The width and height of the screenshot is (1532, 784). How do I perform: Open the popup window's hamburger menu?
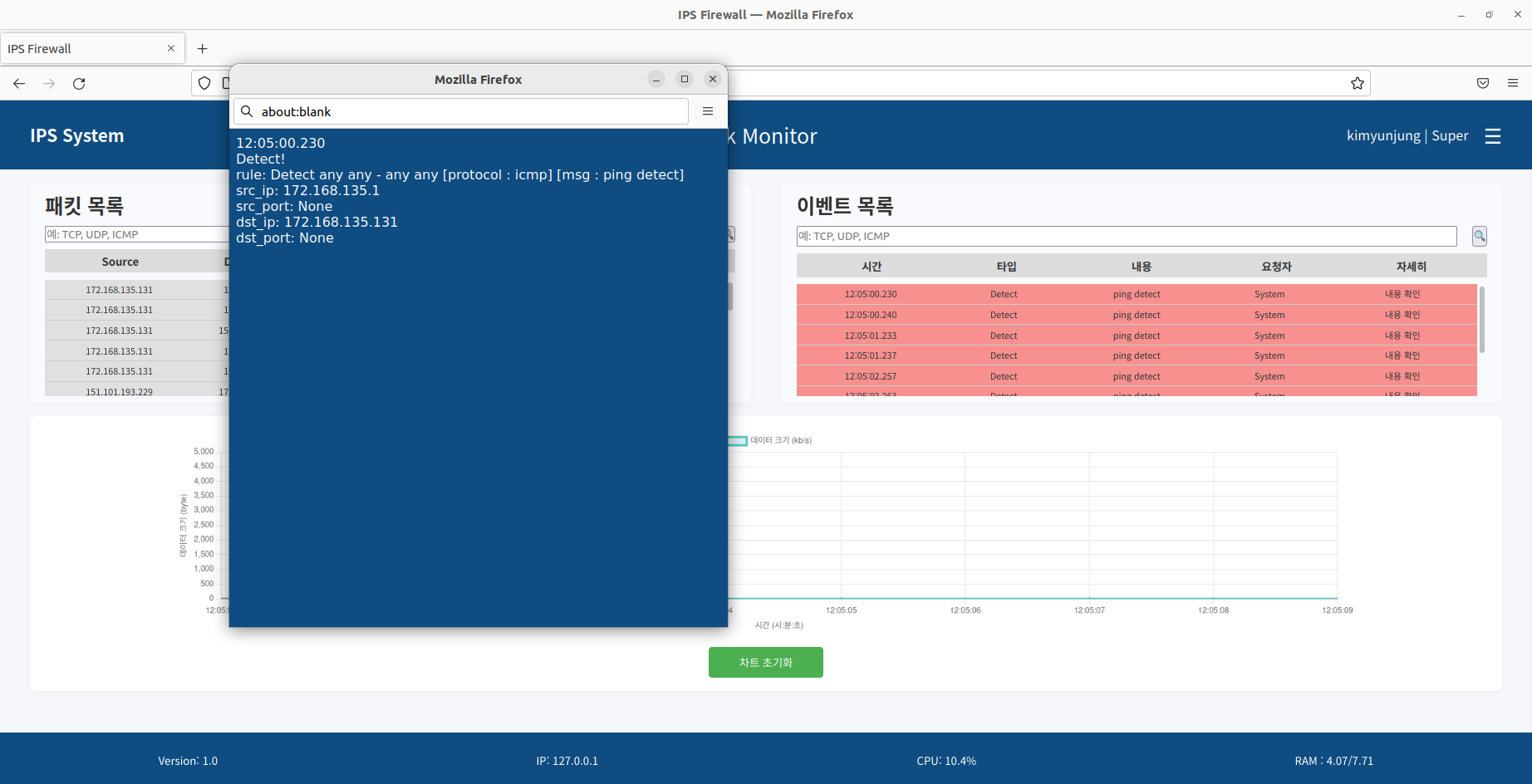708,111
